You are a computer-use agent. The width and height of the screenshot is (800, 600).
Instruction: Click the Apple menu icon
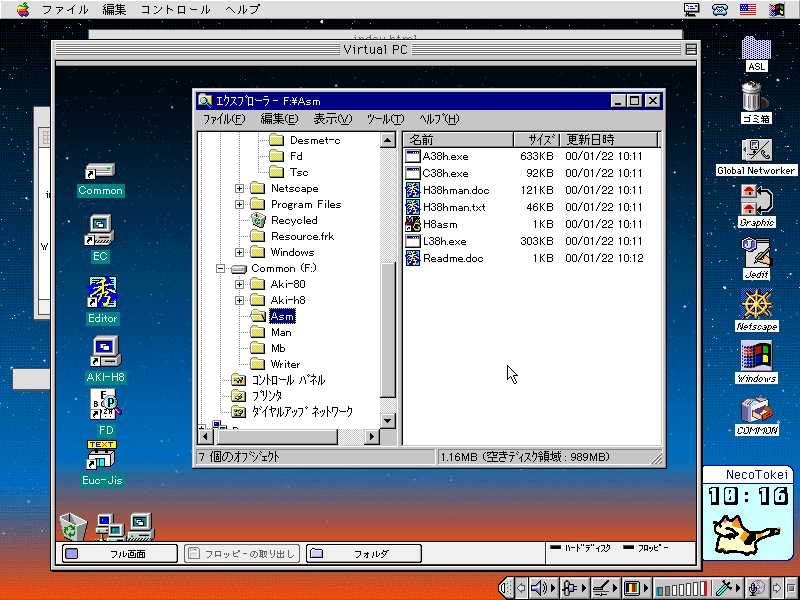22,9
